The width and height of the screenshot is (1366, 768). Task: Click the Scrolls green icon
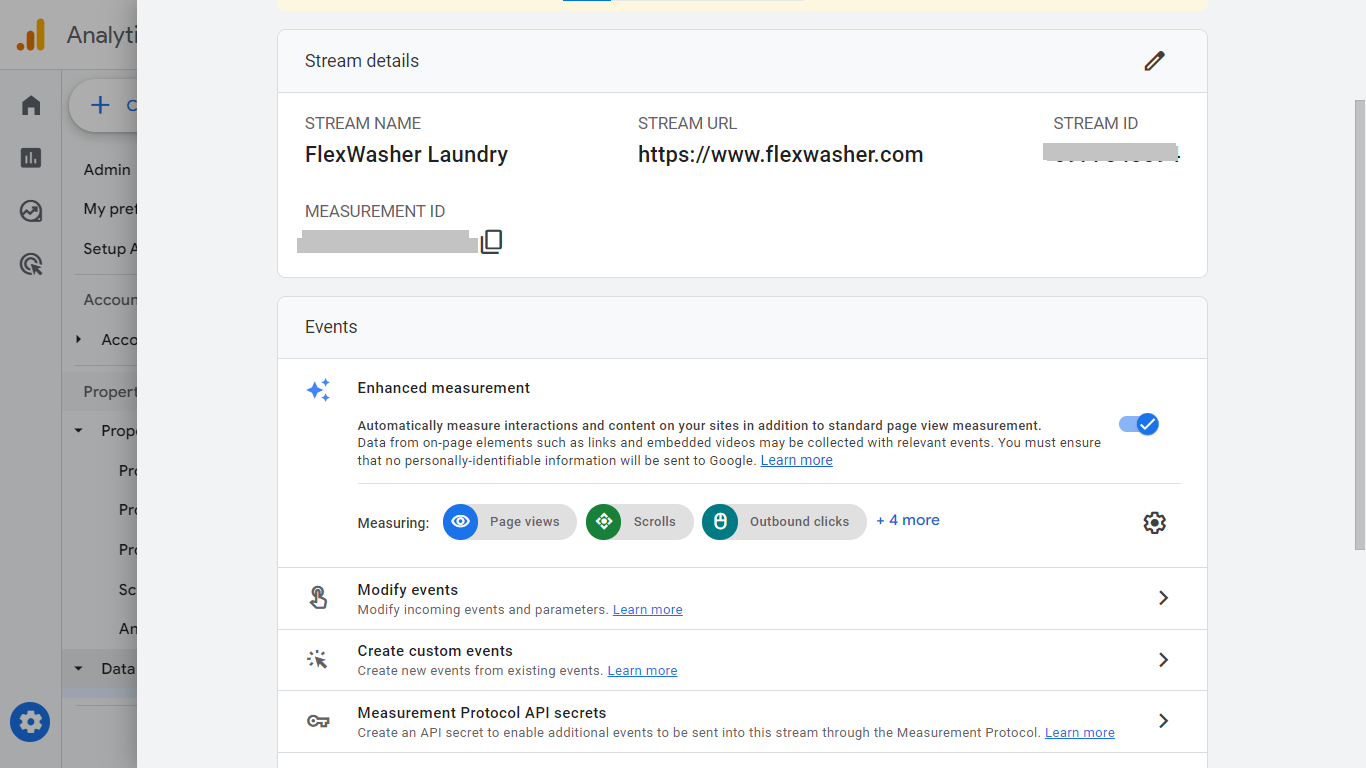[x=603, y=522]
